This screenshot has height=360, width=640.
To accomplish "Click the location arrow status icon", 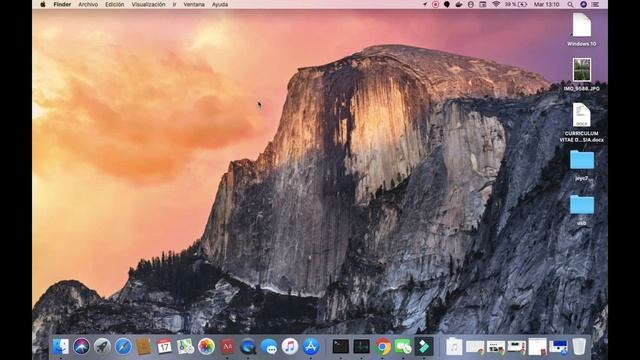I will coord(424,4).
